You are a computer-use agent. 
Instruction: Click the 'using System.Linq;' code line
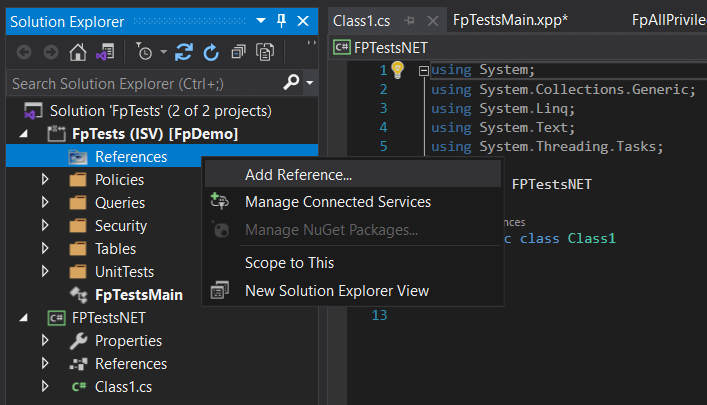point(503,109)
